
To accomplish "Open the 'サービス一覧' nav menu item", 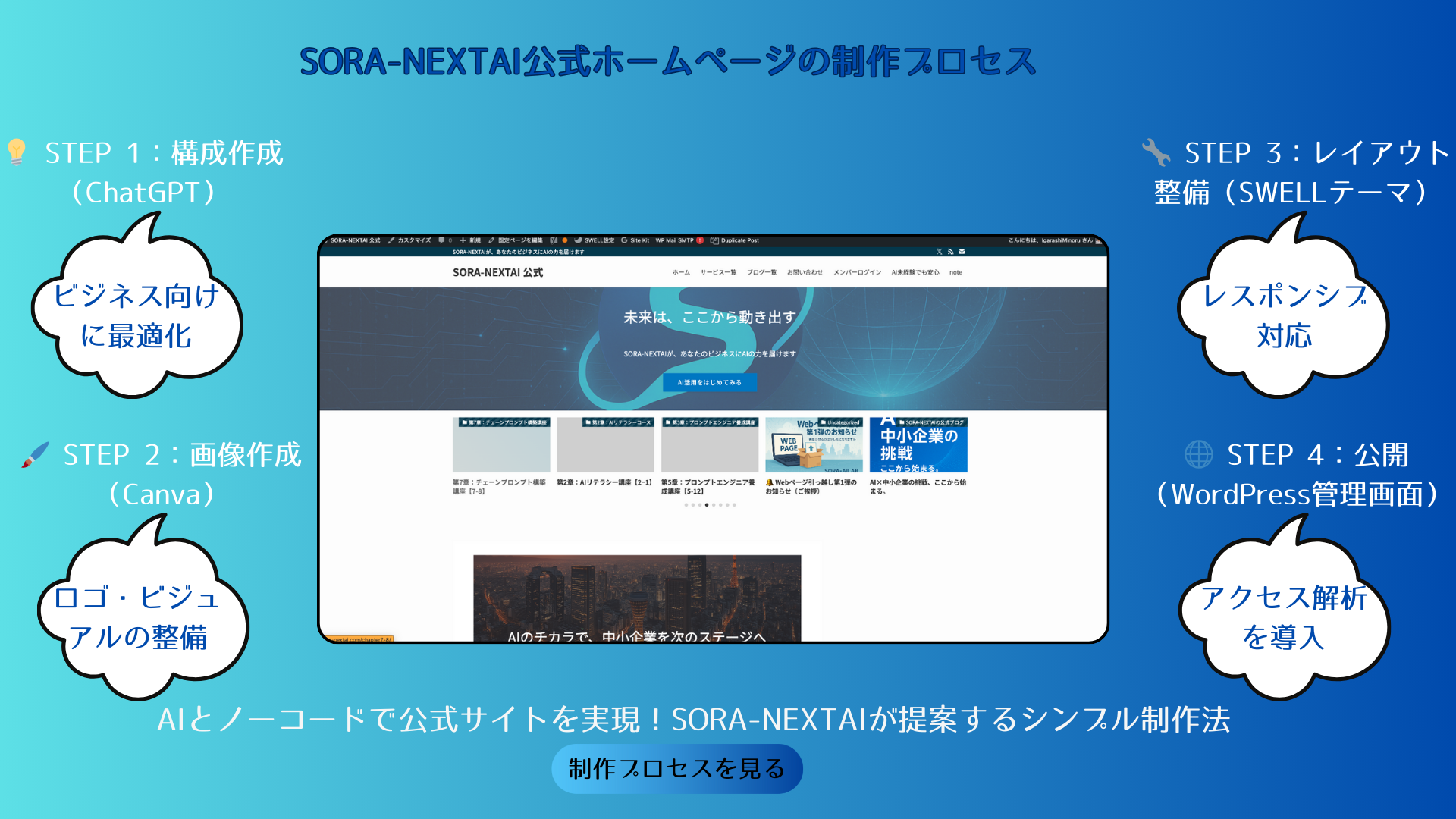I will tap(718, 272).
